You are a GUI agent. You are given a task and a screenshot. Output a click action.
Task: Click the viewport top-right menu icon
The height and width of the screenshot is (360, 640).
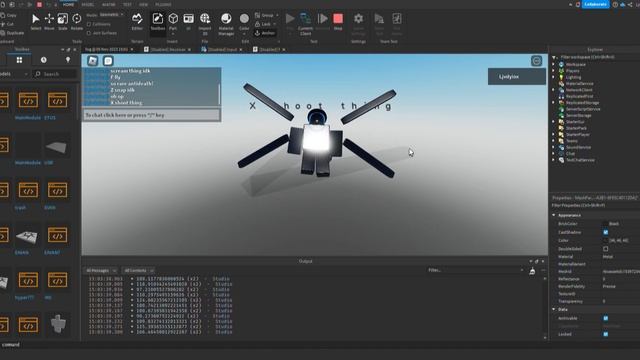[536, 61]
